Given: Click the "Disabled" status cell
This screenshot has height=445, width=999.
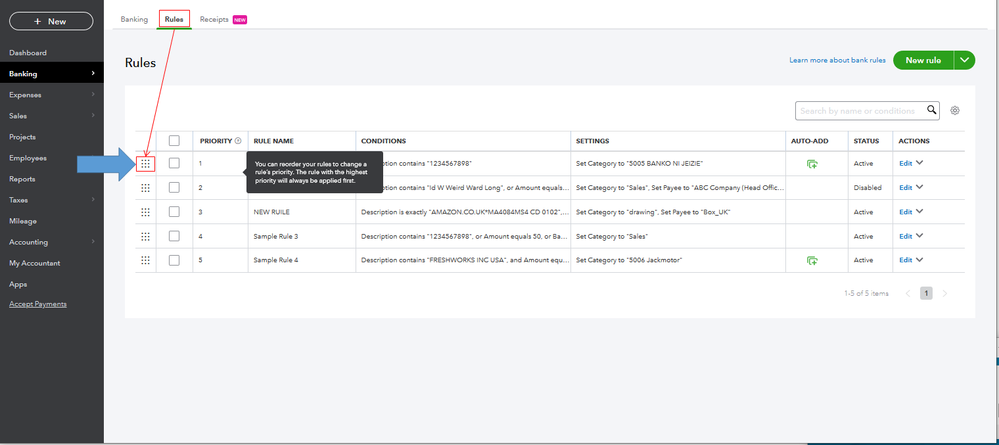Looking at the screenshot, I should coord(868,188).
